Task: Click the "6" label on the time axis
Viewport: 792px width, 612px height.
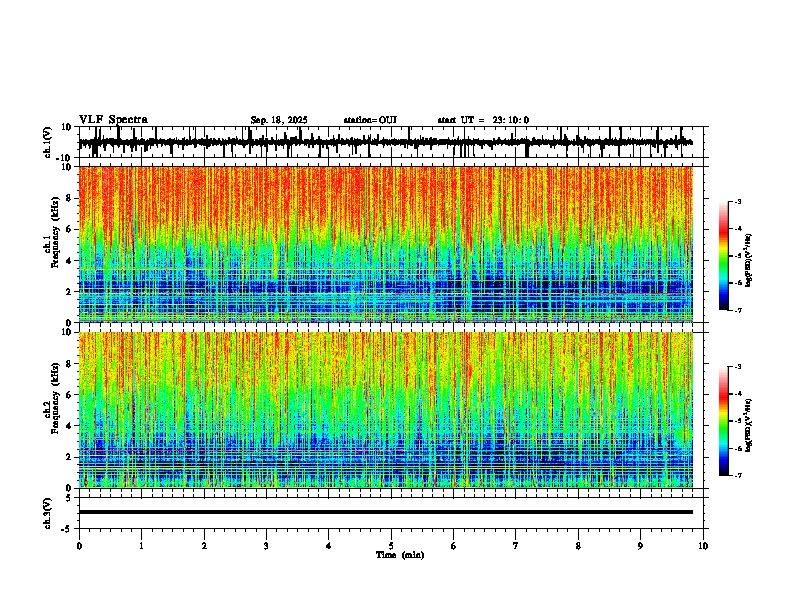Action: [x=453, y=546]
